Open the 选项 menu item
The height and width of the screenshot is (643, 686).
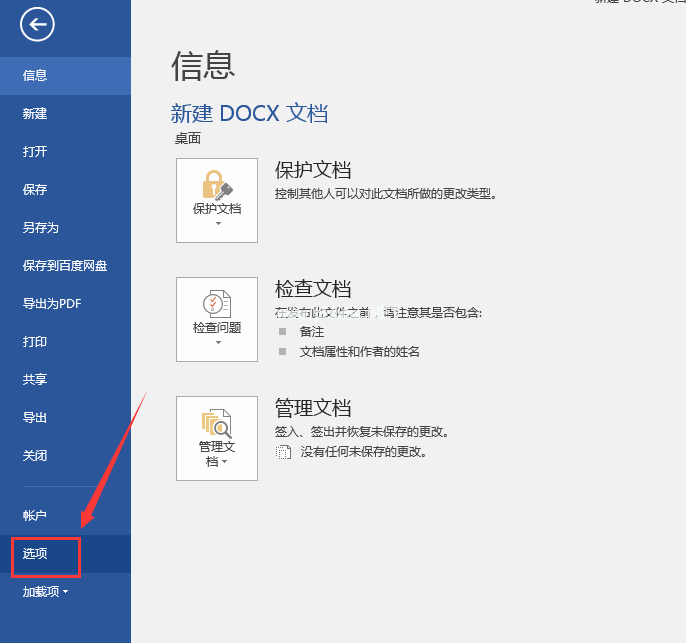[36, 554]
